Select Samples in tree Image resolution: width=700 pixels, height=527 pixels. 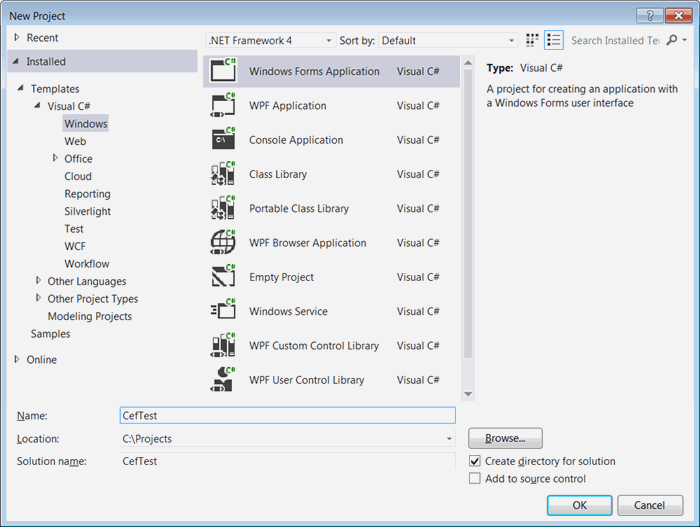point(50,334)
